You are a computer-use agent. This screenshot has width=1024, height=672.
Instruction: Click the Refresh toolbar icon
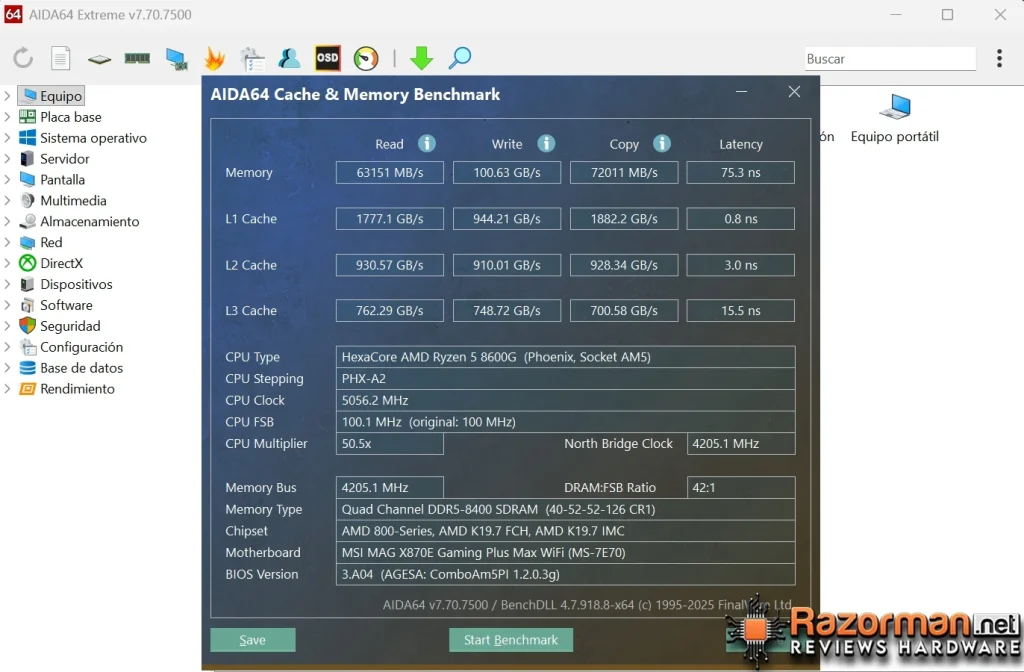[x=24, y=58]
